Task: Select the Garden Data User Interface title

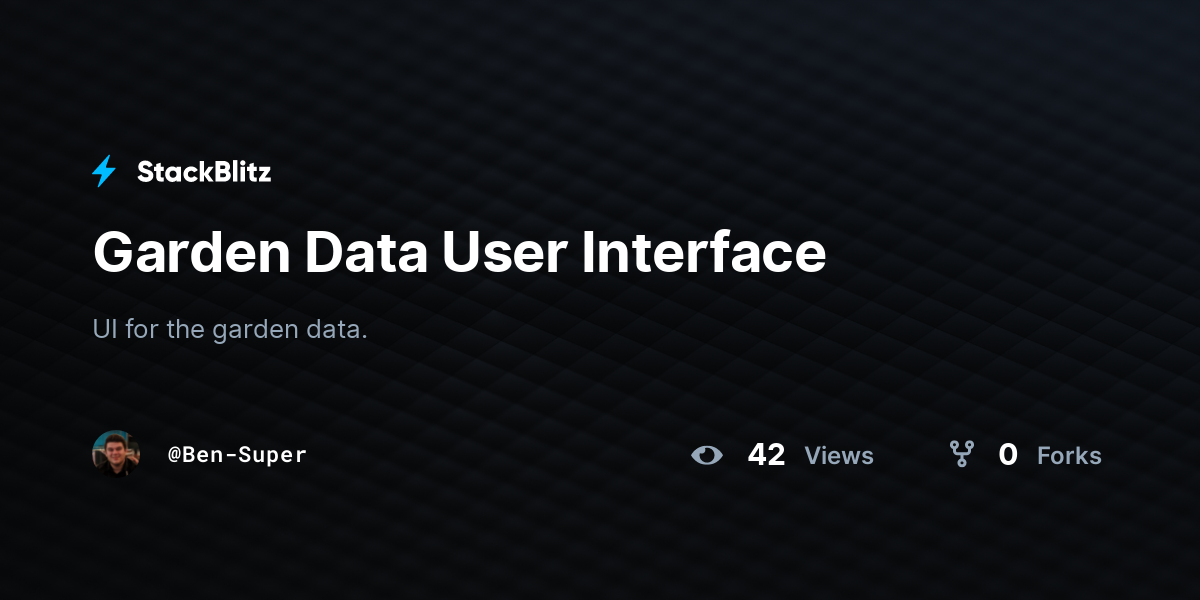Action: 459,253
